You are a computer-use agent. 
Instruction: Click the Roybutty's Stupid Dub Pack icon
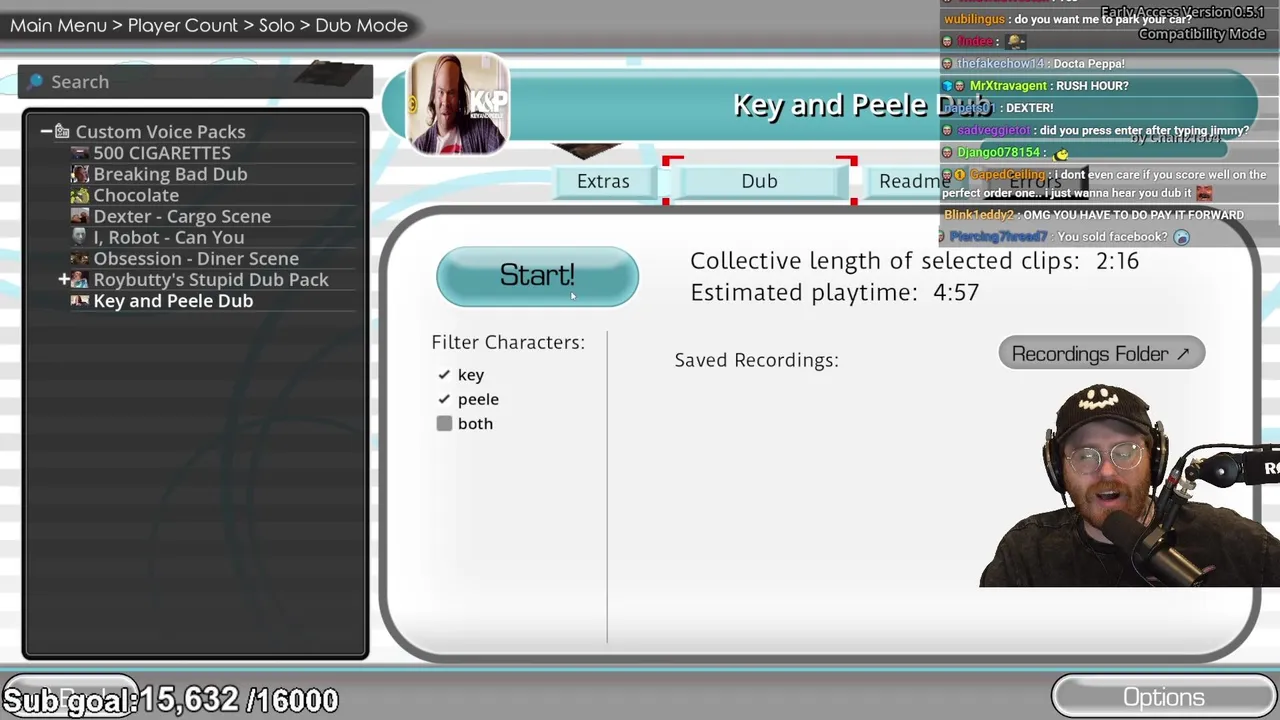point(80,279)
